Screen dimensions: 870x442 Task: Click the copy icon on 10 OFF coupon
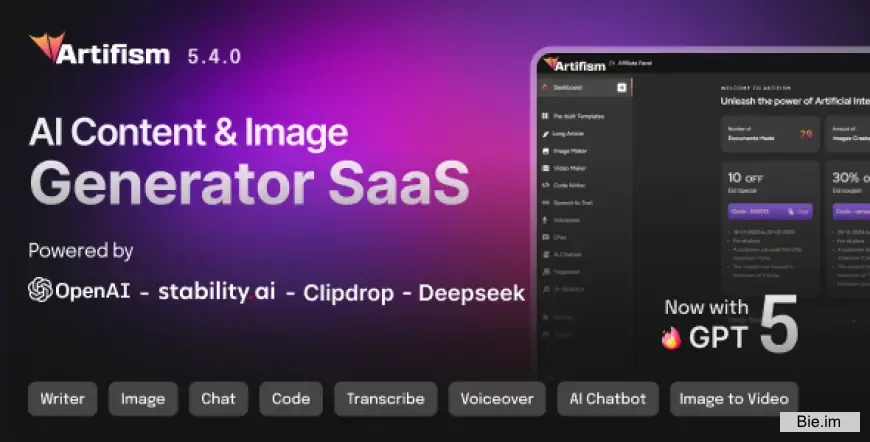pos(791,211)
